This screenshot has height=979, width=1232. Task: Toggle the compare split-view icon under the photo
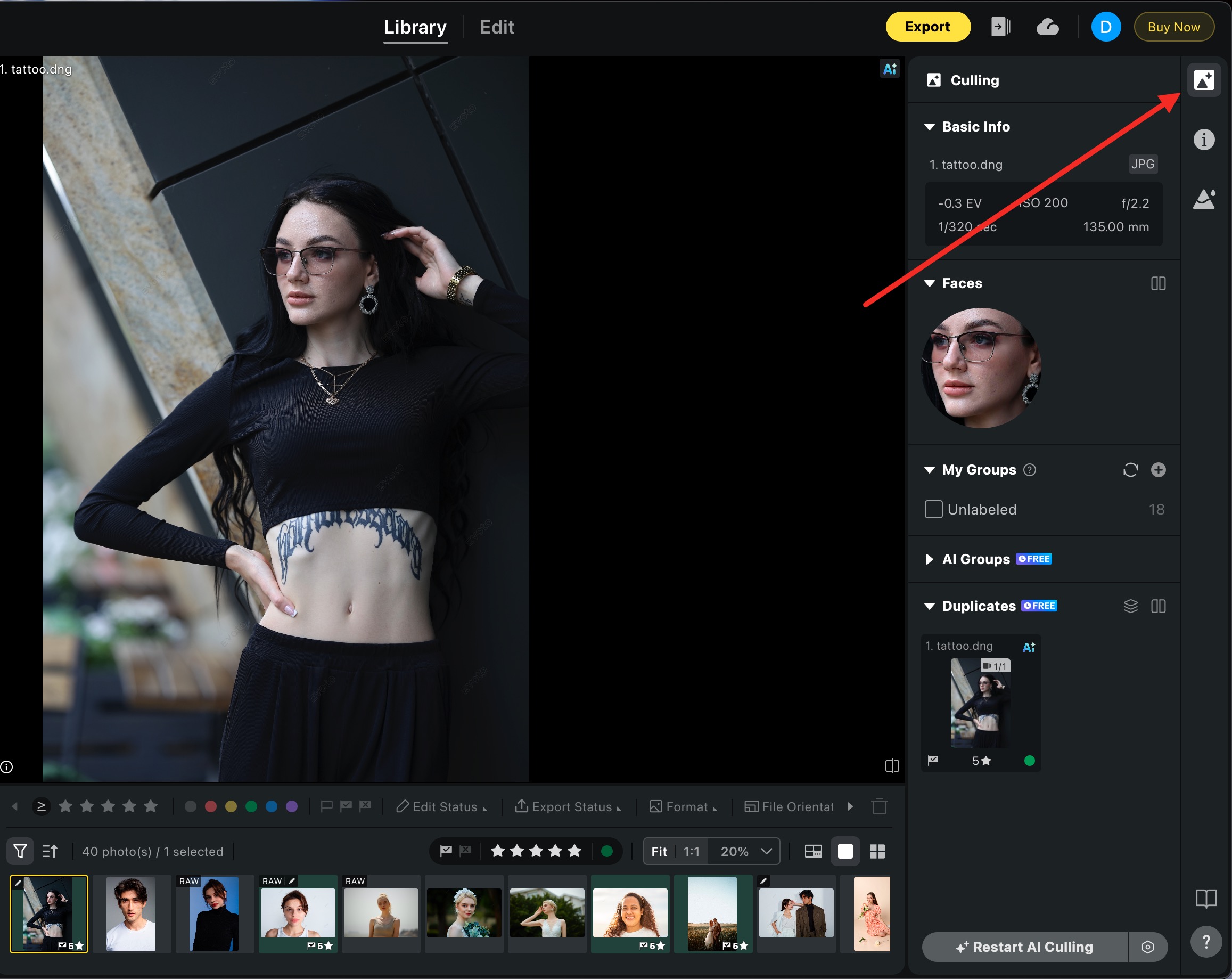click(x=891, y=766)
